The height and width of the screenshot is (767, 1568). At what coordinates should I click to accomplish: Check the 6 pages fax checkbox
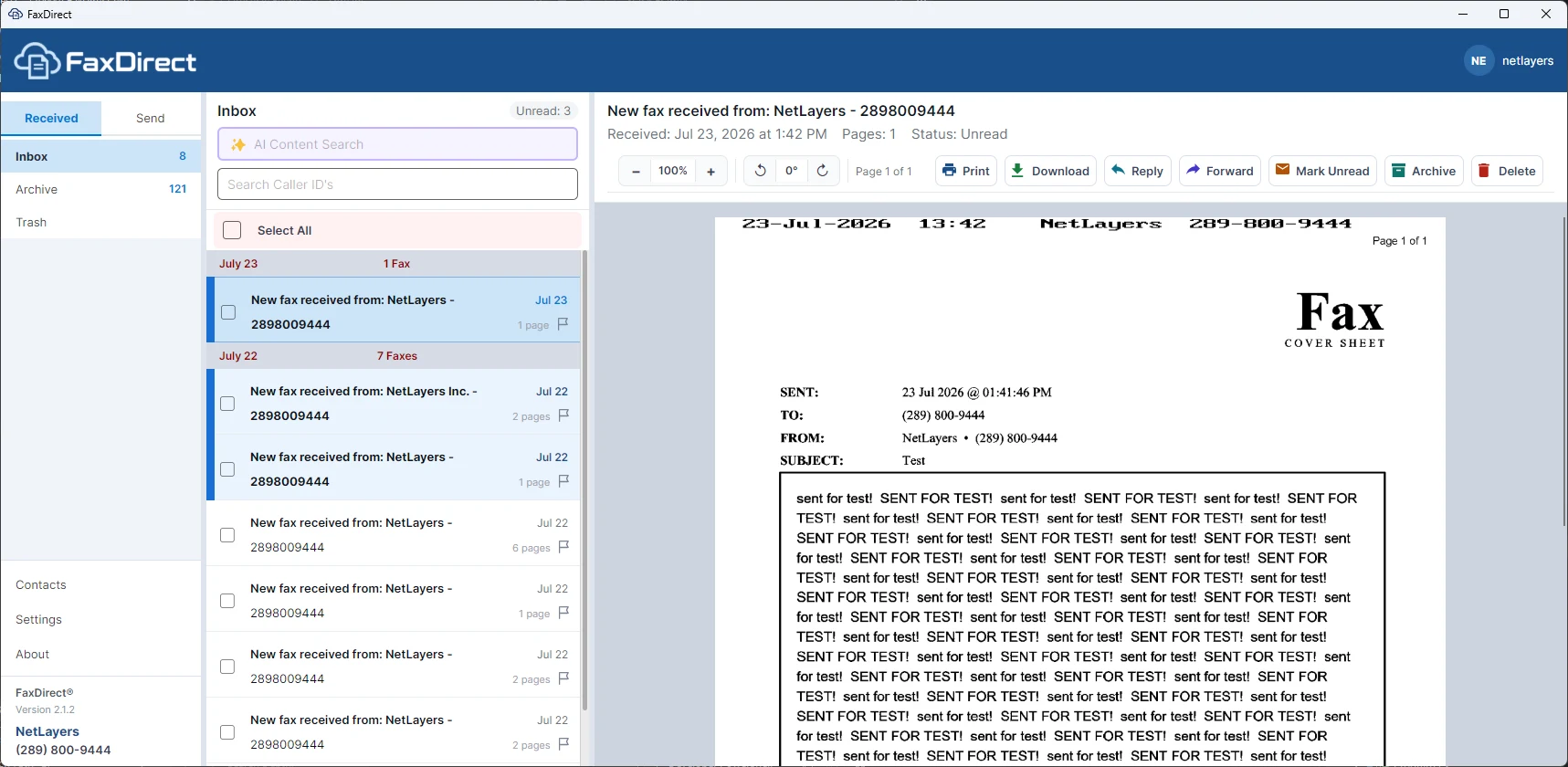coord(227,535)
